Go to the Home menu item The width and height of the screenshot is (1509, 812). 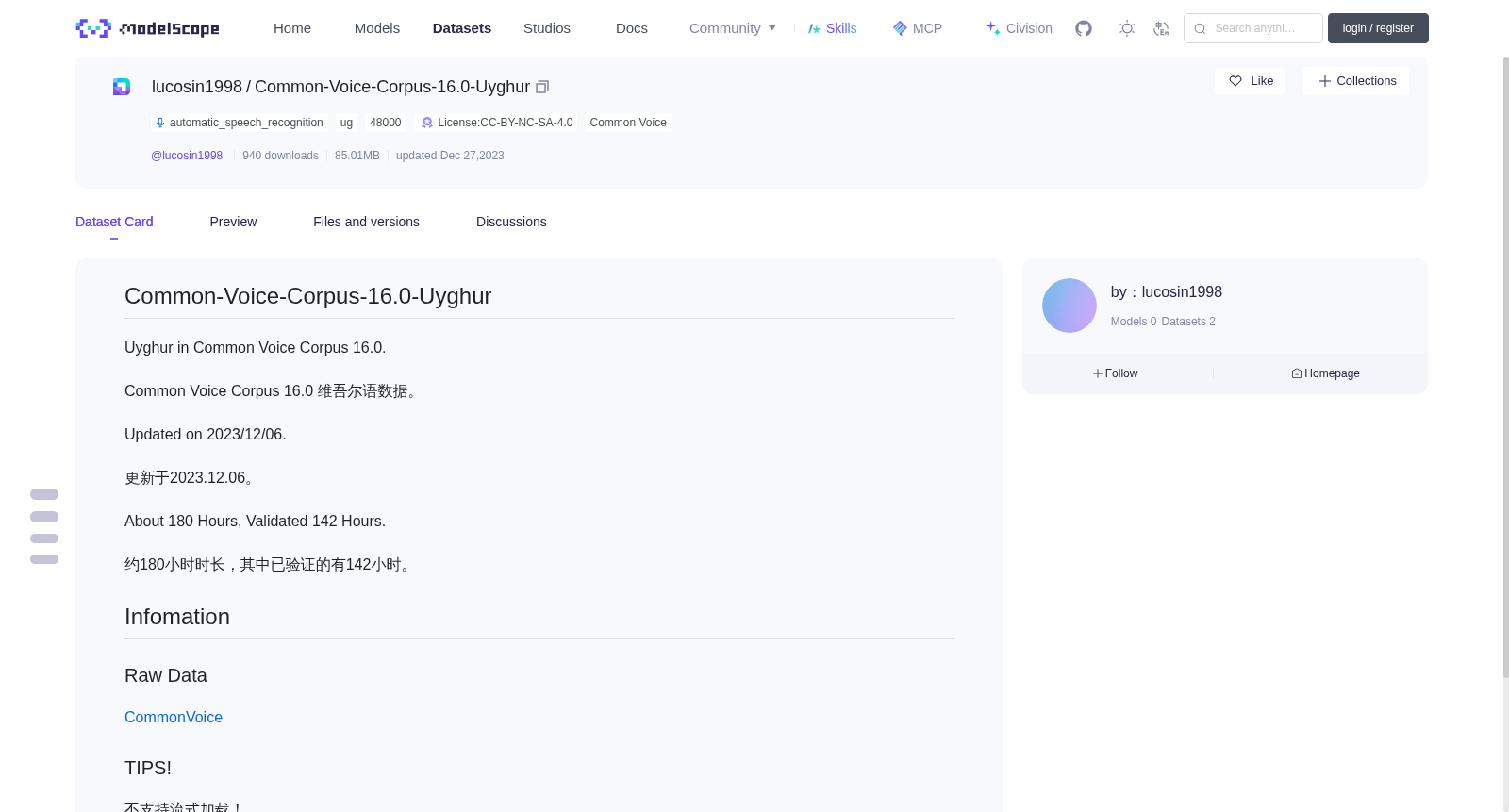pos(292,28)
